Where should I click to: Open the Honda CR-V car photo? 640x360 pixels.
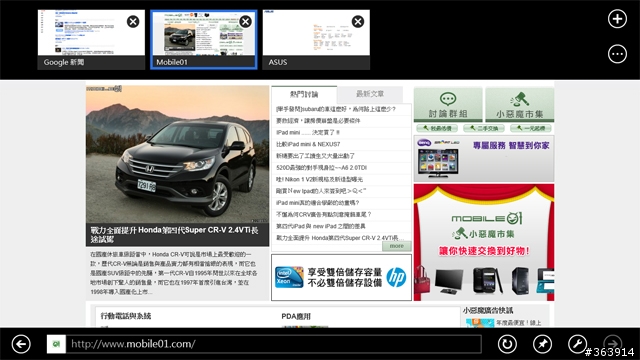pyautogui.click(x=177, y=154)
